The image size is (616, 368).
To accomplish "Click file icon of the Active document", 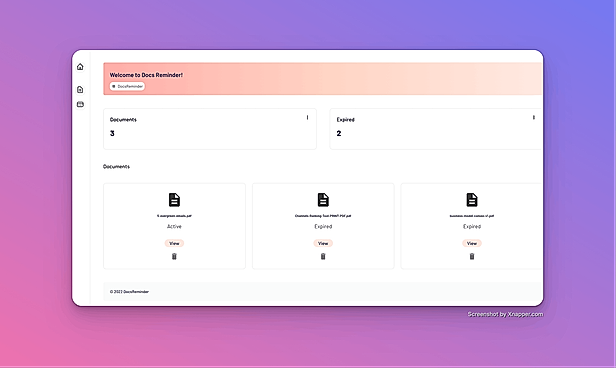I will click(x=174, y=200).
